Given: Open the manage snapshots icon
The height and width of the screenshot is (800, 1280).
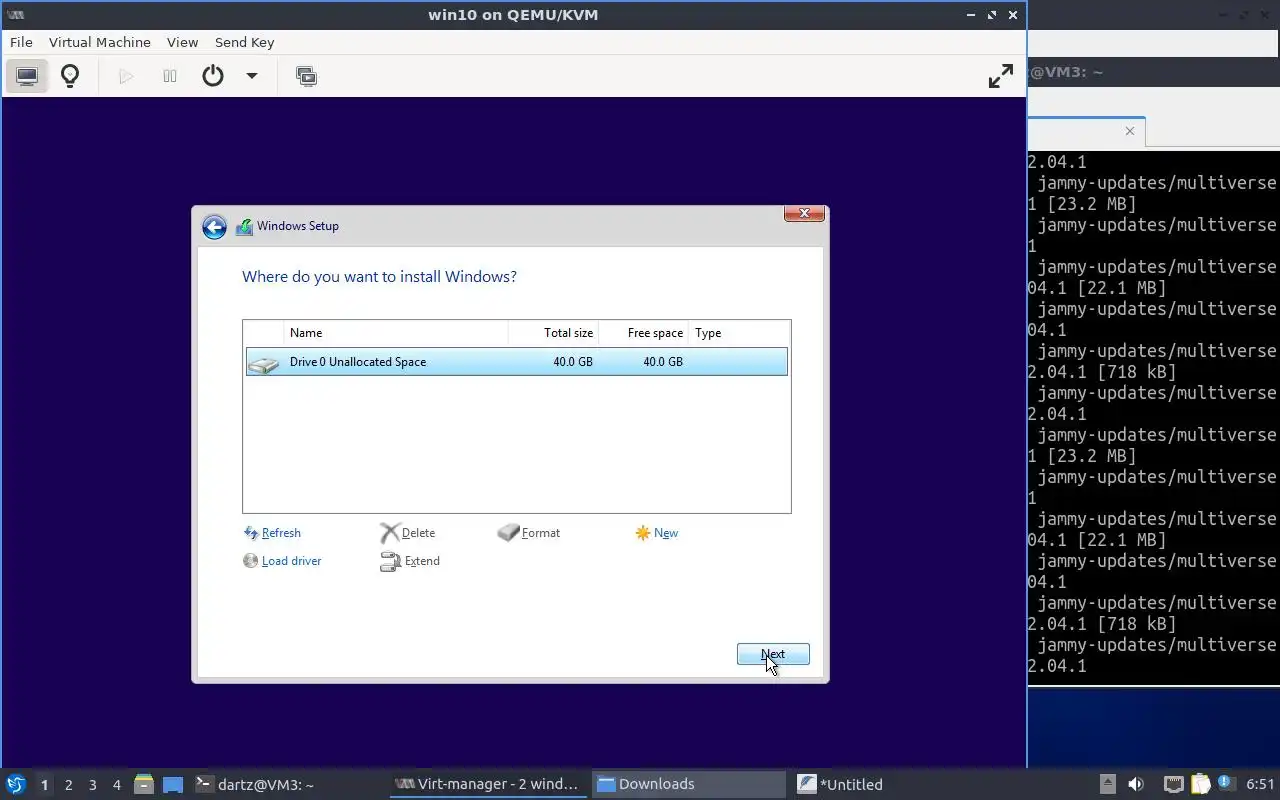Looking at the screenshot, I should [306, 76].
